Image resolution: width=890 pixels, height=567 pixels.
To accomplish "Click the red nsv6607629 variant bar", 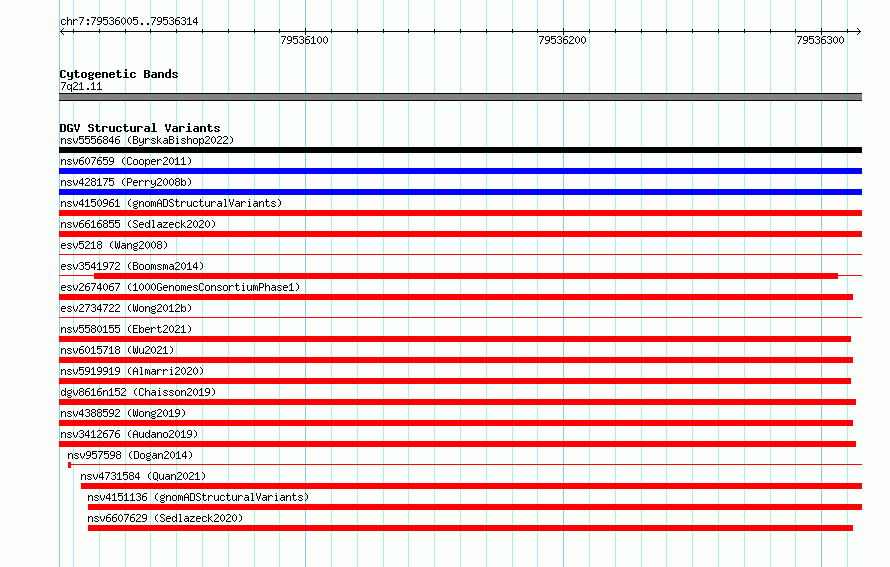I will pyautogui.click(x=471, y=528).
